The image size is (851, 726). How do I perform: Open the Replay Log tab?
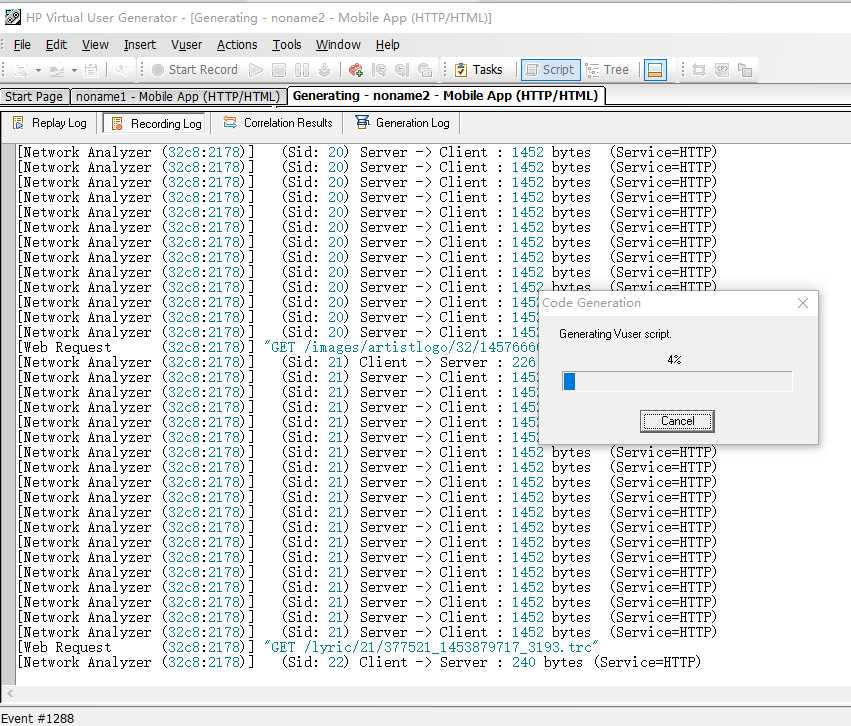pyautogui.click(x=50, y=123)
